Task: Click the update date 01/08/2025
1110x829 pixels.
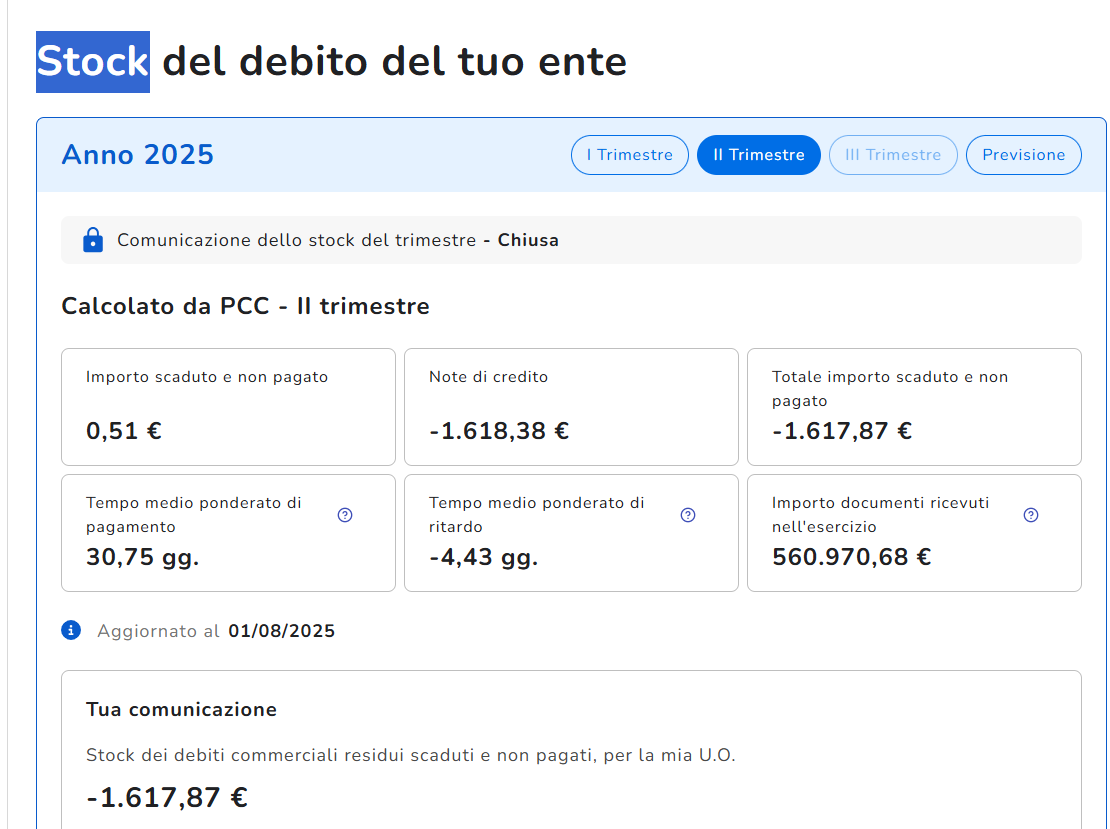Action: coord(281,631)
